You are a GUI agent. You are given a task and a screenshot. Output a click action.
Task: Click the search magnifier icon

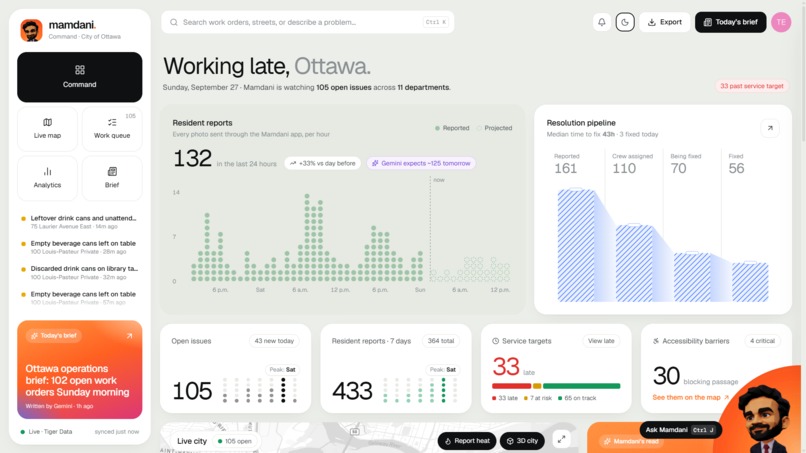pos(174,22)
